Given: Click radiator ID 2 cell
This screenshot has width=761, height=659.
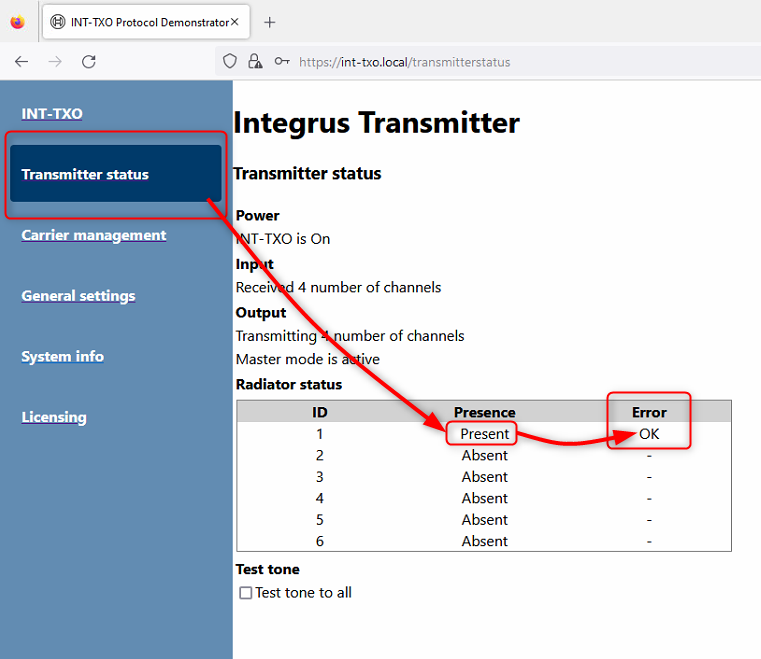Looking at the screenshot, I should tap(319, 455).
